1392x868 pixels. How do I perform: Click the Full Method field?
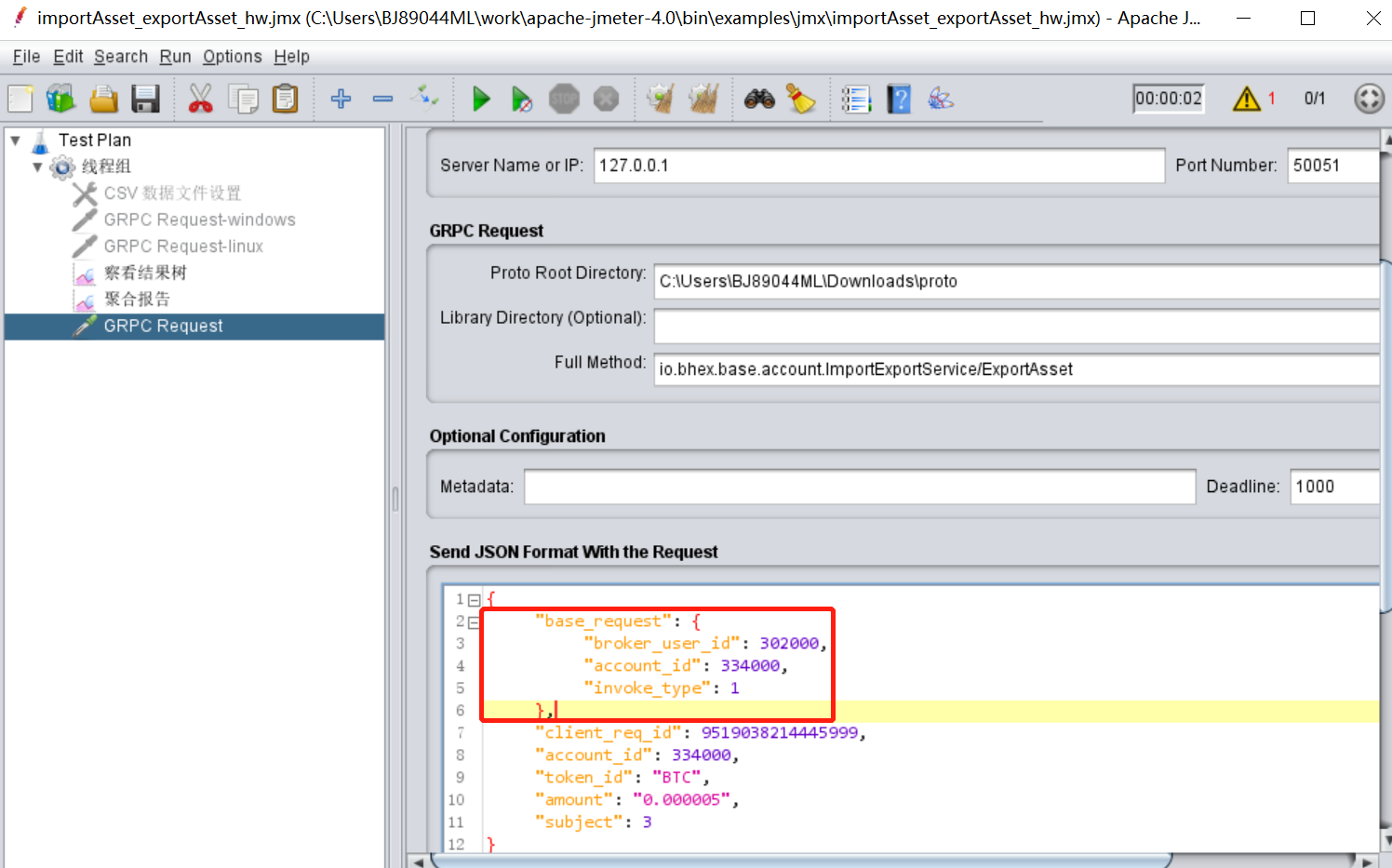pyautogui.click(x=1016, y=370)
